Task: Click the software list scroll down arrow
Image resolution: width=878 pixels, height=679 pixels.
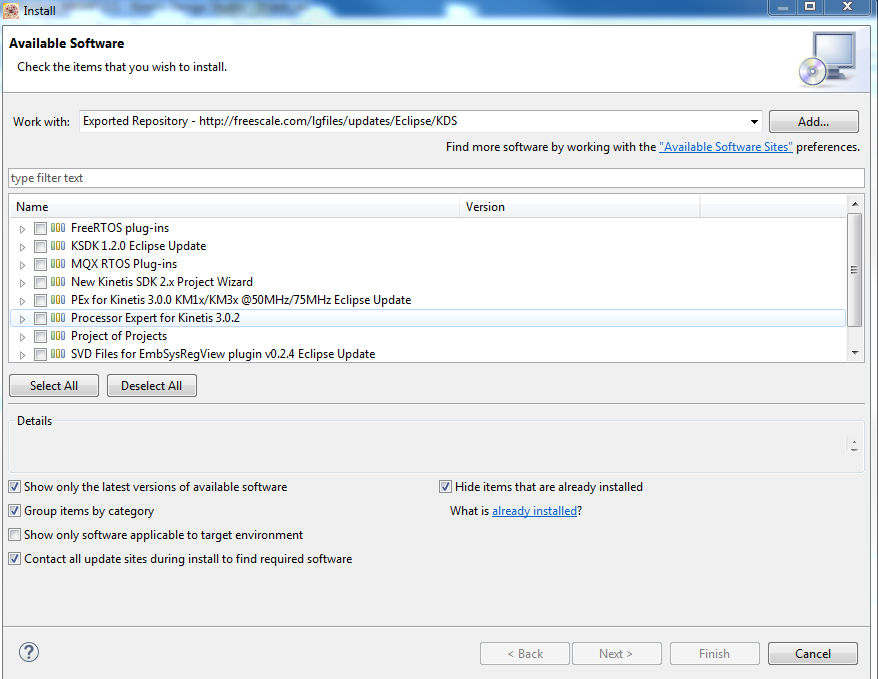Action: pos(854,353)
